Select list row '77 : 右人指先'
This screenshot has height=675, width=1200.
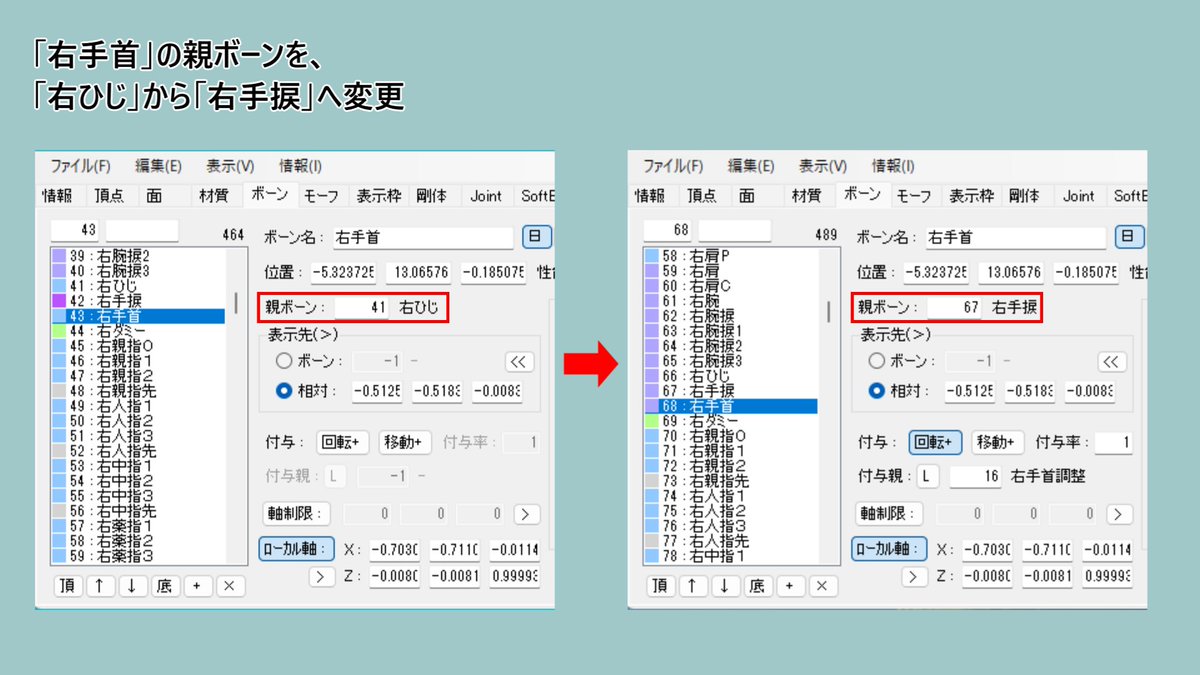730,541
